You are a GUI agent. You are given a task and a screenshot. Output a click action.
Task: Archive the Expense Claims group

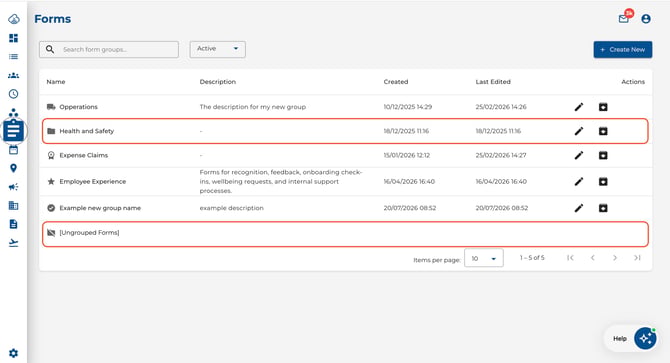pos(603,155)
